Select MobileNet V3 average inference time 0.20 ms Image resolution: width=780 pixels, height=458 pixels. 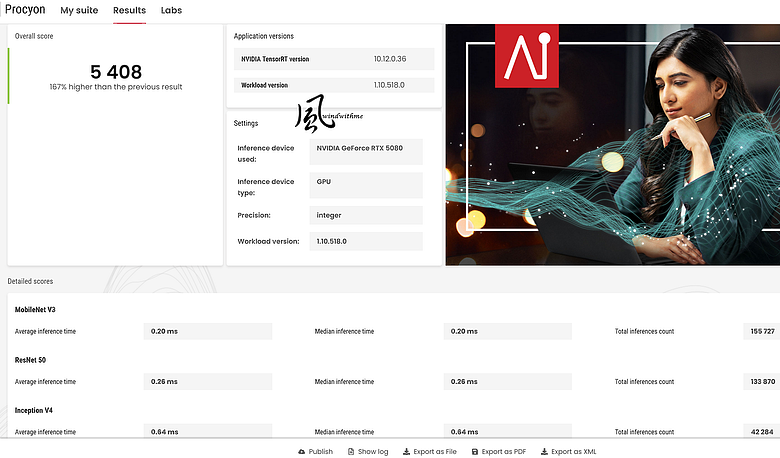coord(208,331)
